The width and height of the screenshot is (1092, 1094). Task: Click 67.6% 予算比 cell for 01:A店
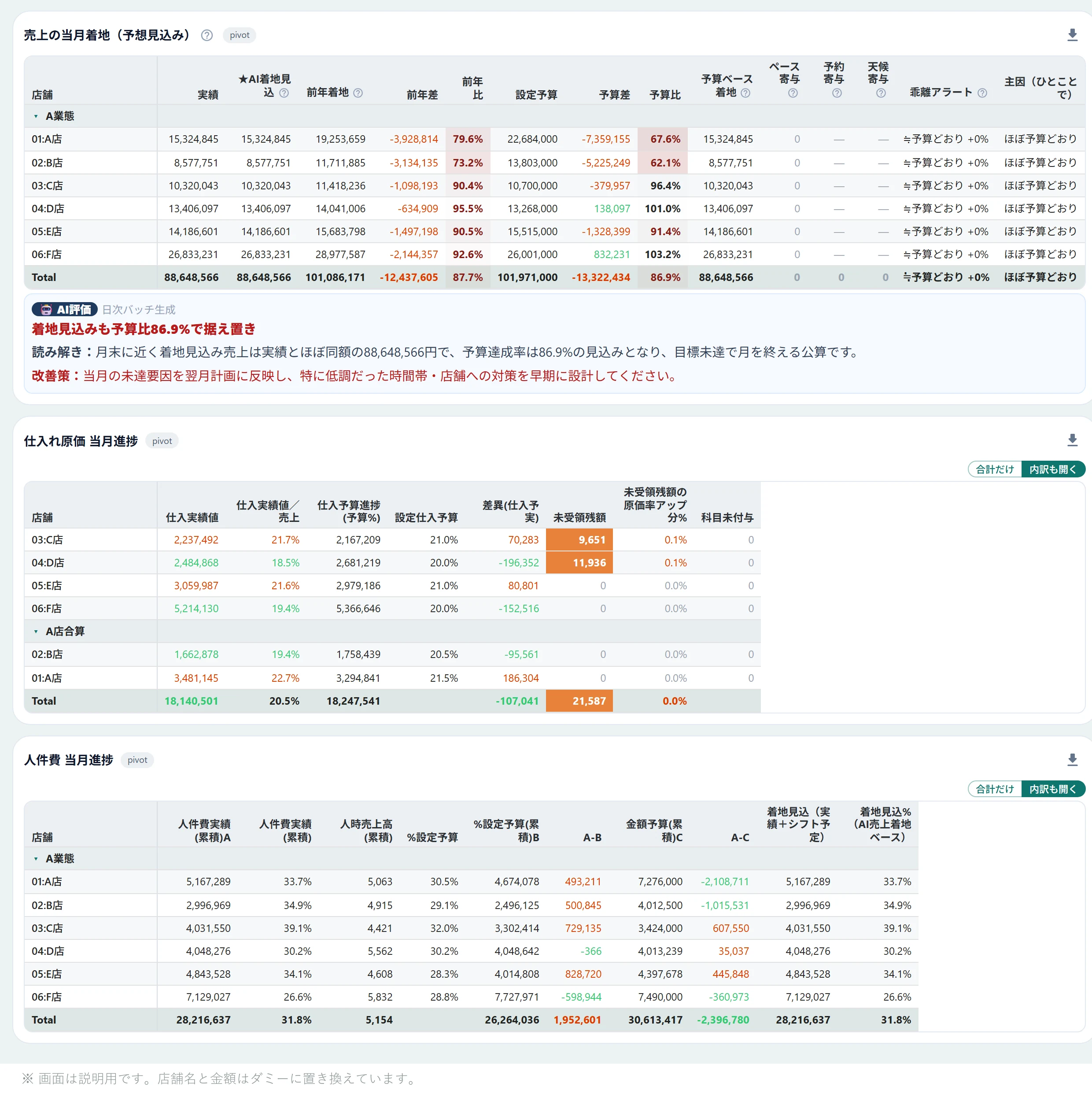(x=662, y=139)
